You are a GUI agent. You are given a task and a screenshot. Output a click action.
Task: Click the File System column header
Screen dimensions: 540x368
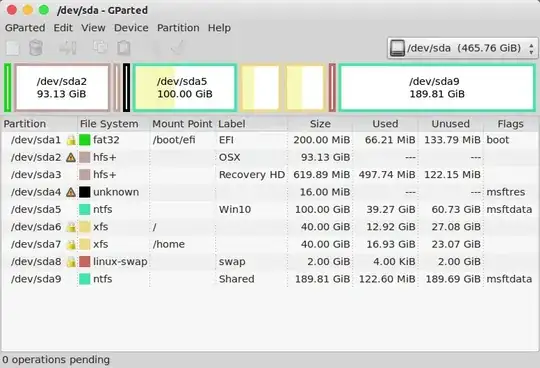109,124
